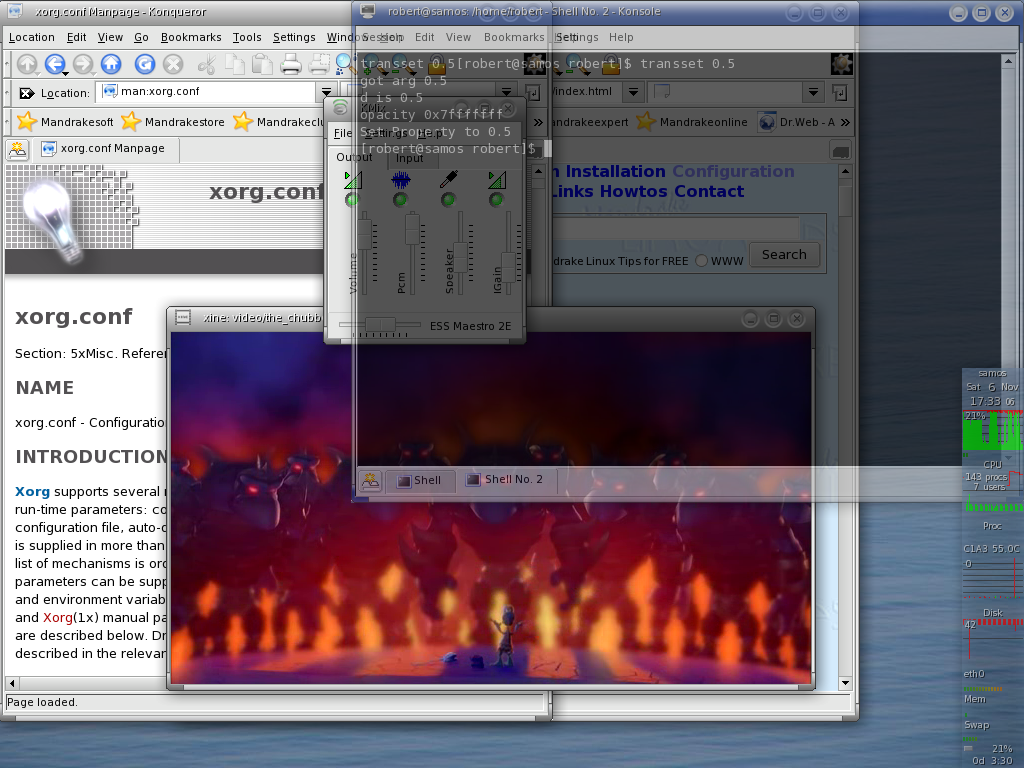The image size is (1024, 768).
Task: Toggle mute LED for Volume channel
Action: point(352,200)
